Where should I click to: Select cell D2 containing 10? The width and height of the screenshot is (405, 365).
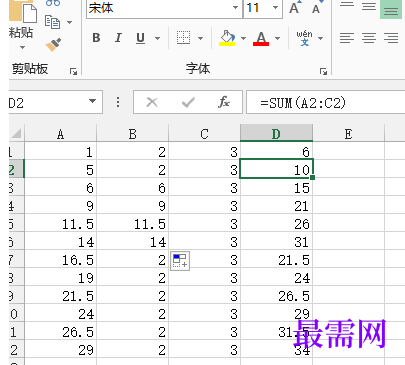pos(276,169)
